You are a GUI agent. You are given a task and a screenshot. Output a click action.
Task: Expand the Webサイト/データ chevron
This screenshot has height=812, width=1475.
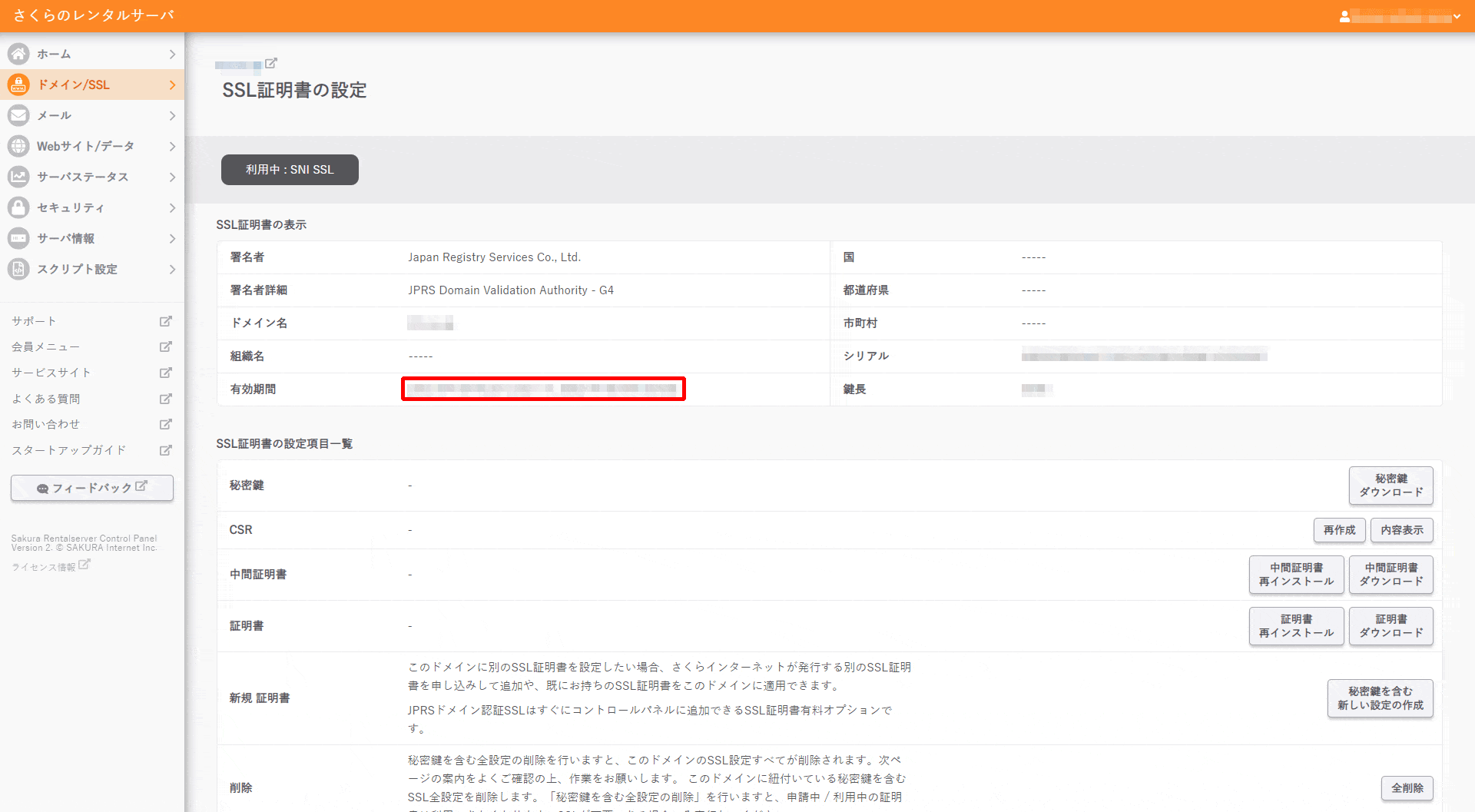click(172, 146)
